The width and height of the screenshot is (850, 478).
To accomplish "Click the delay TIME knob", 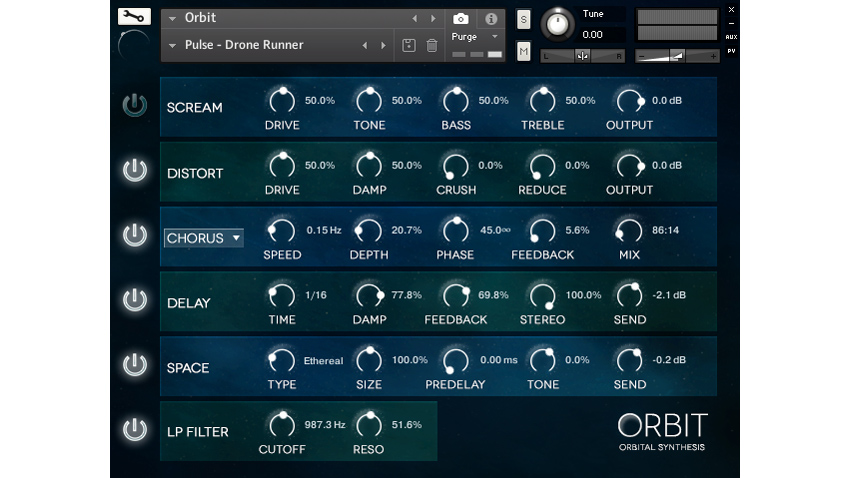I will 282,295.
